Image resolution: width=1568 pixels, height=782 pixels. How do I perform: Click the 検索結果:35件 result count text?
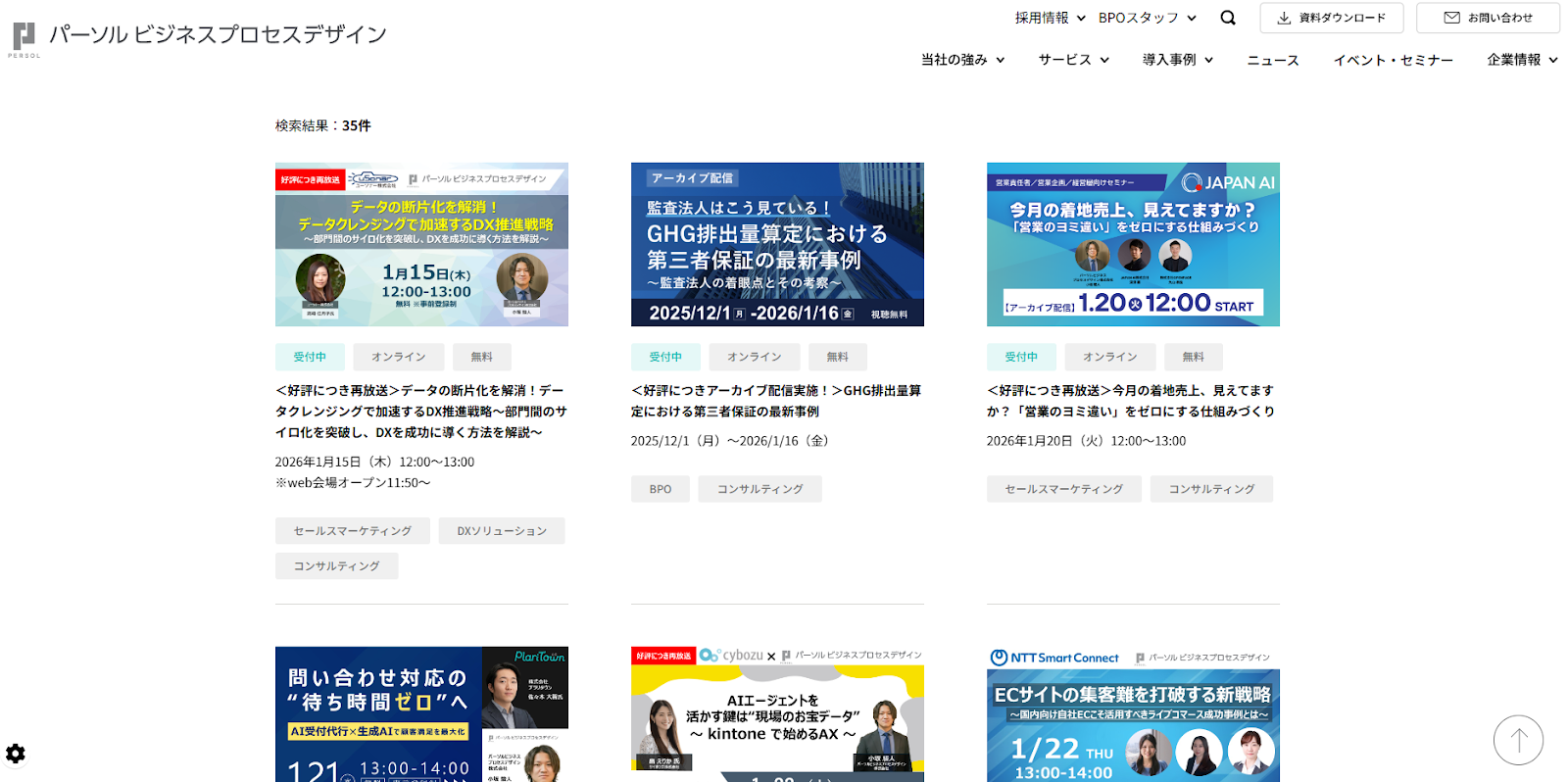[x=323, y=125]
